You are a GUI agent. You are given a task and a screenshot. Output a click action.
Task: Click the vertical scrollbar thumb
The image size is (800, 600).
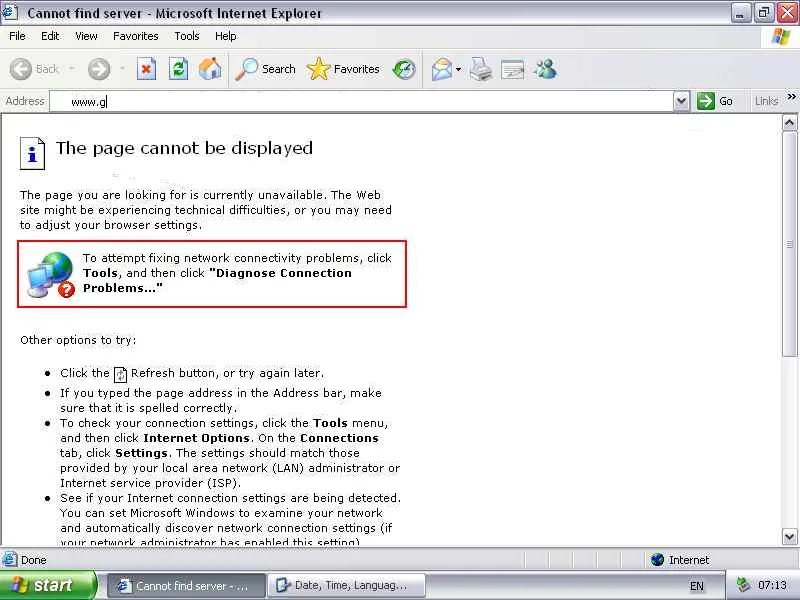(789, 244)
